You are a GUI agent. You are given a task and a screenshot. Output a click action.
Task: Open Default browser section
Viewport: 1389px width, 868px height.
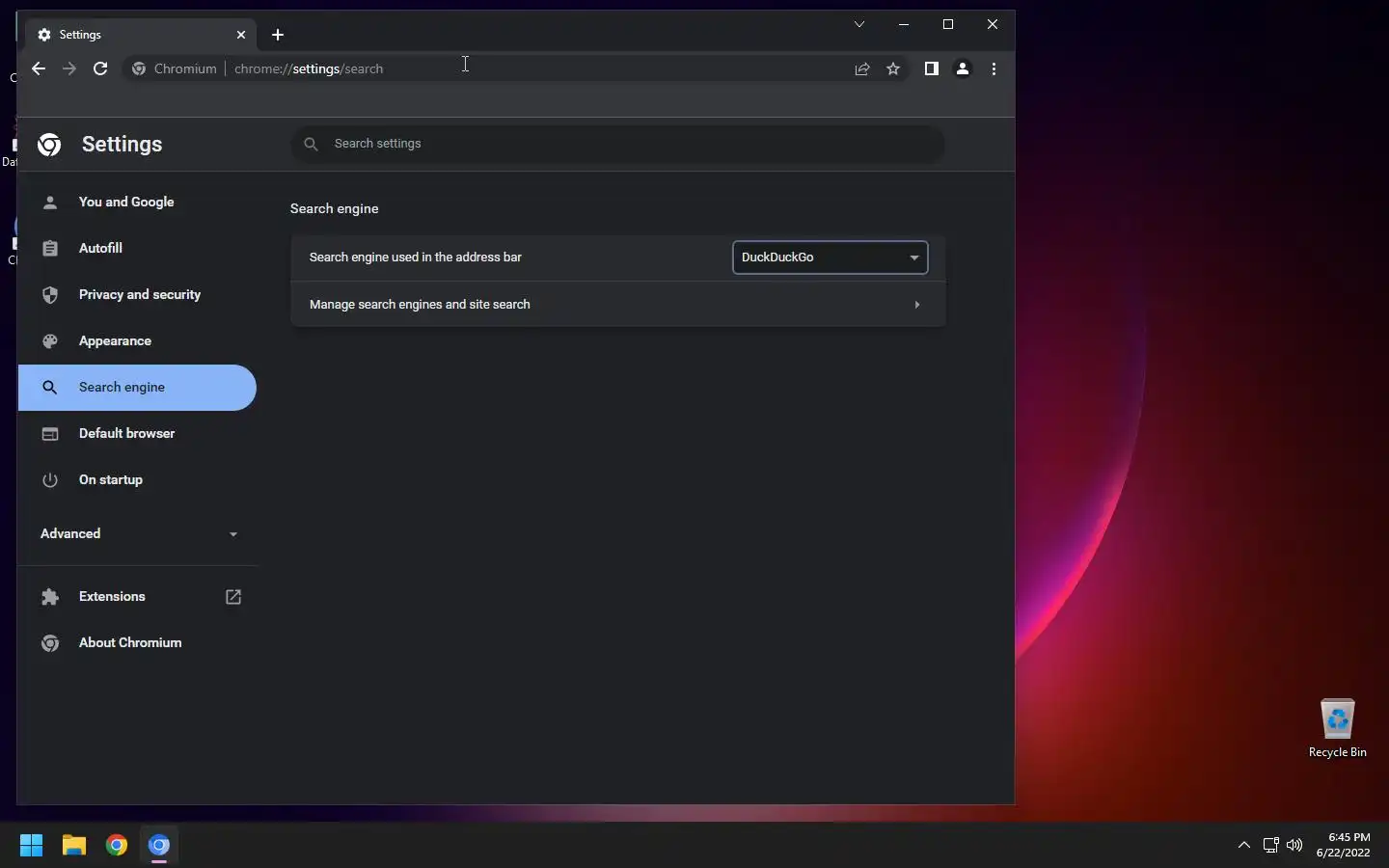click(137, 433)
